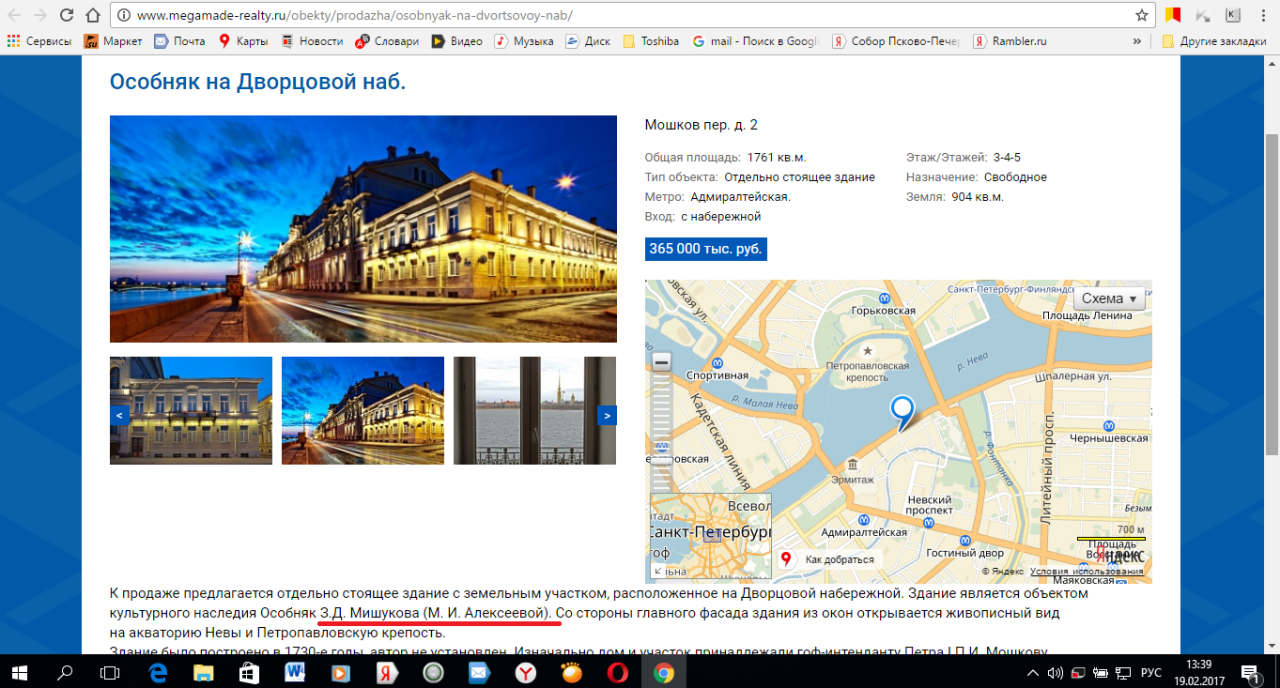1280x688 pixels.
Task: Open Opera from the Windows taskbar
Action: click(x=617, y=673)
